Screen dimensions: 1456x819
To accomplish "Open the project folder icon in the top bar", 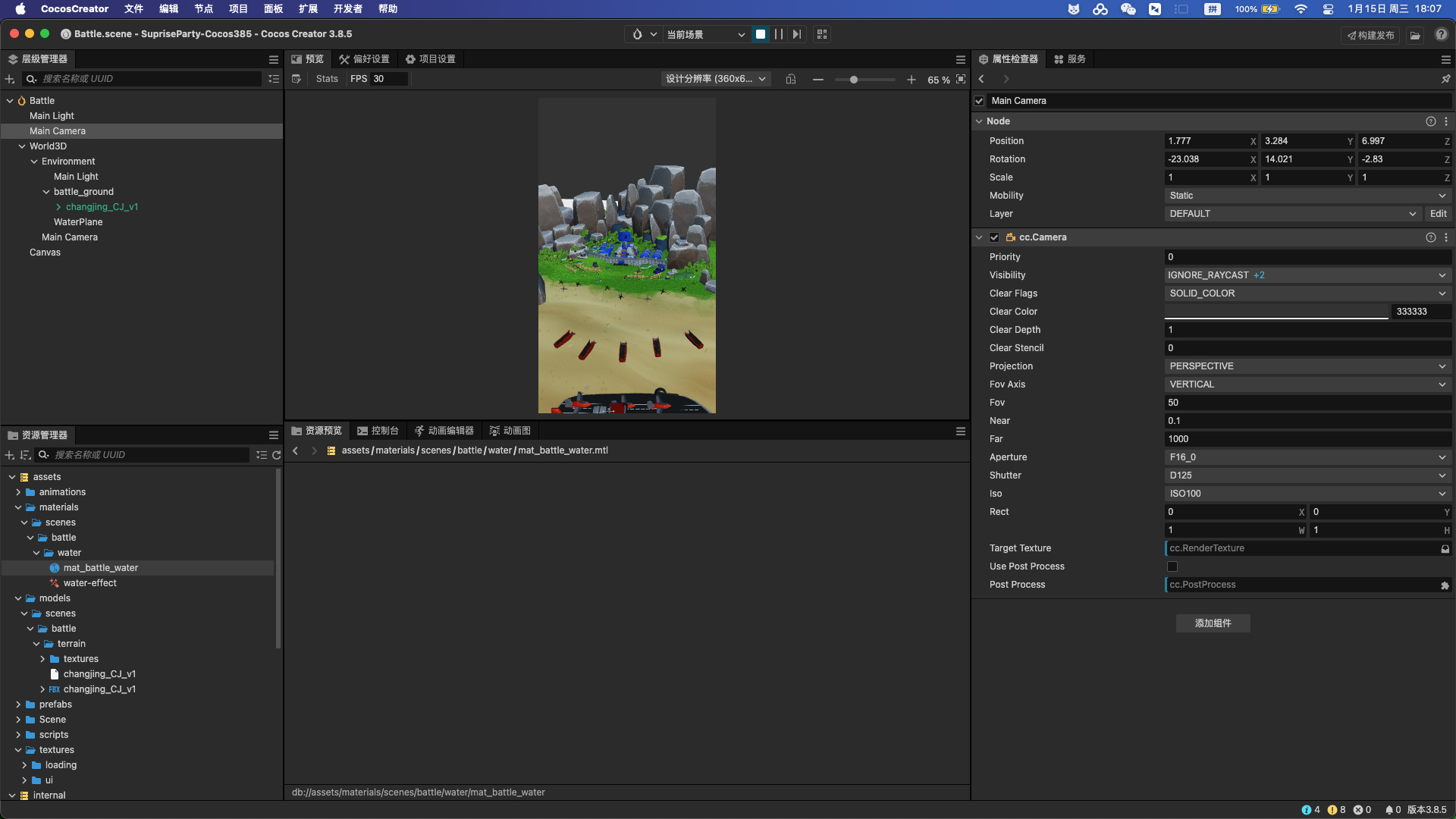I will tap(1415, 35).
